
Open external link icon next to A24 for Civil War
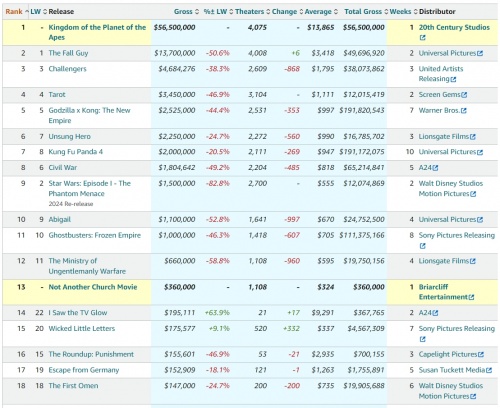tap(435, 168)
